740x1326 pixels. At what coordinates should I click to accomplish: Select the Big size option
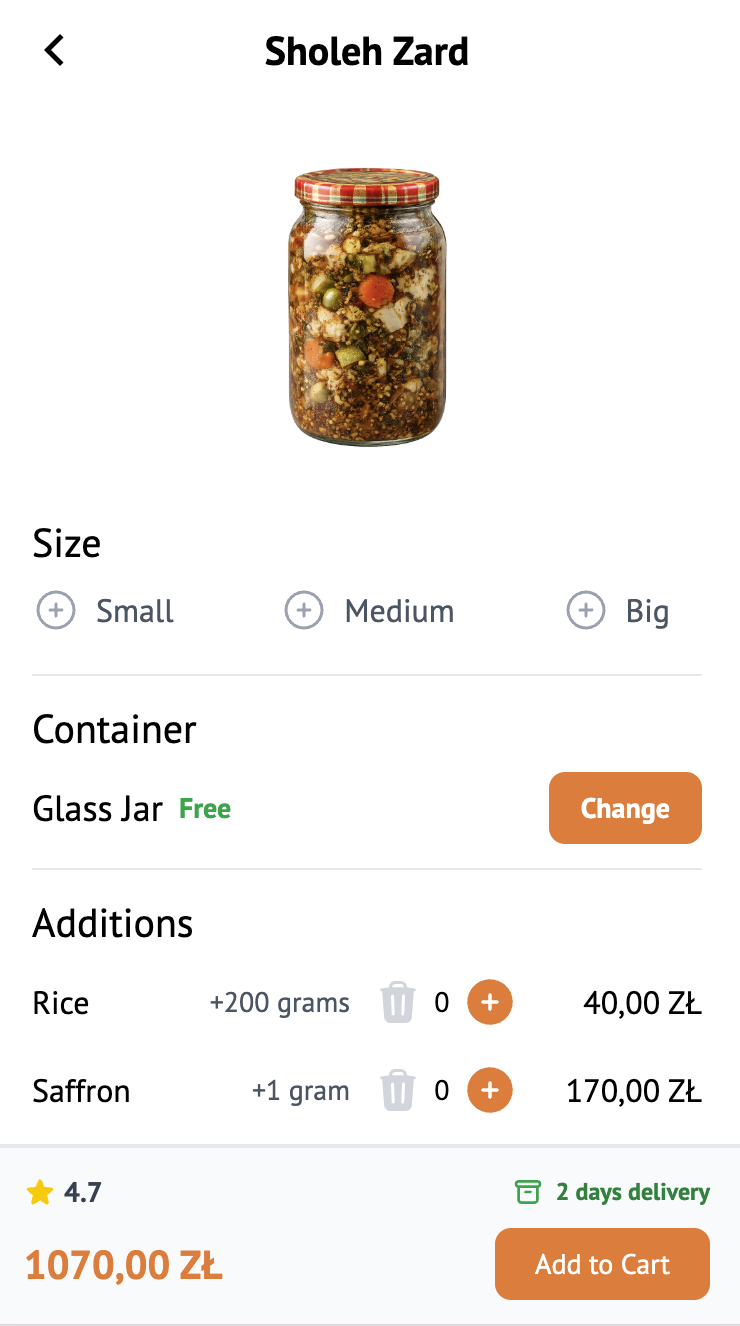(x=586, y=610)
